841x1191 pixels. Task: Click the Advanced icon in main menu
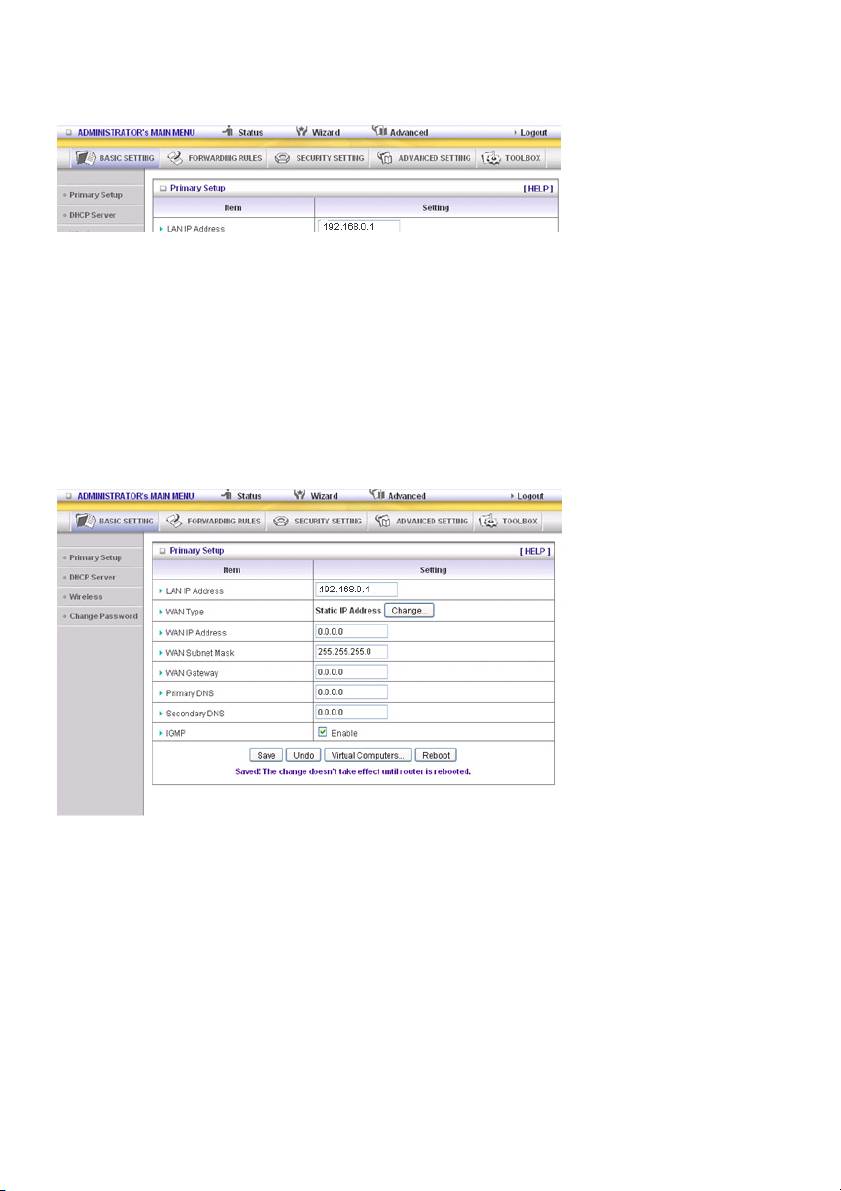pyautogui.click(x=378, y=495)
